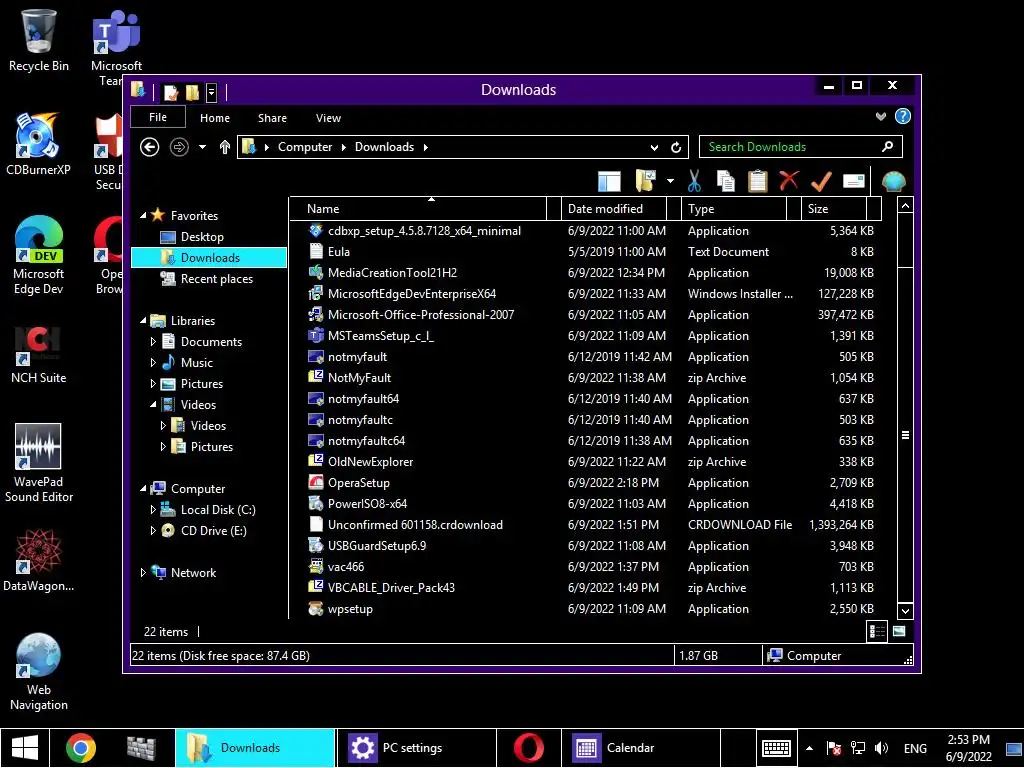Sort files by Type column header
The width and height of the screenshot is (1024, 768).
click(x=734, y=209)
